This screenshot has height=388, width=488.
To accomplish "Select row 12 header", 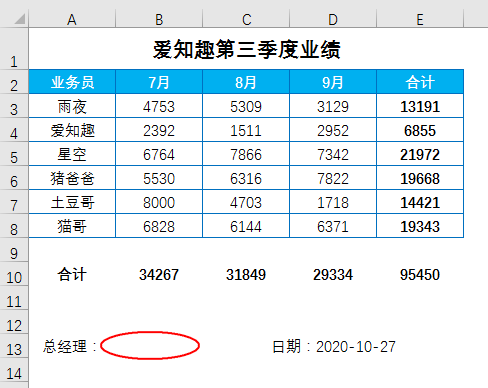I will pos(14,322).
